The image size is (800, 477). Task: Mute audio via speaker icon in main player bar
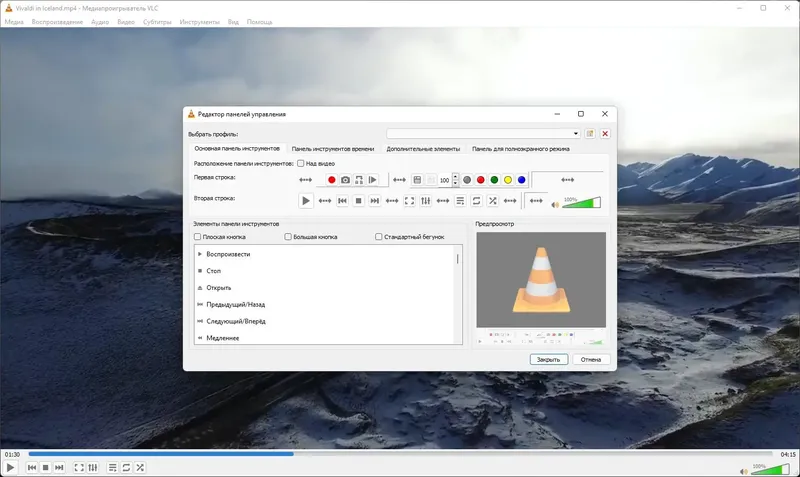(744, 471)
